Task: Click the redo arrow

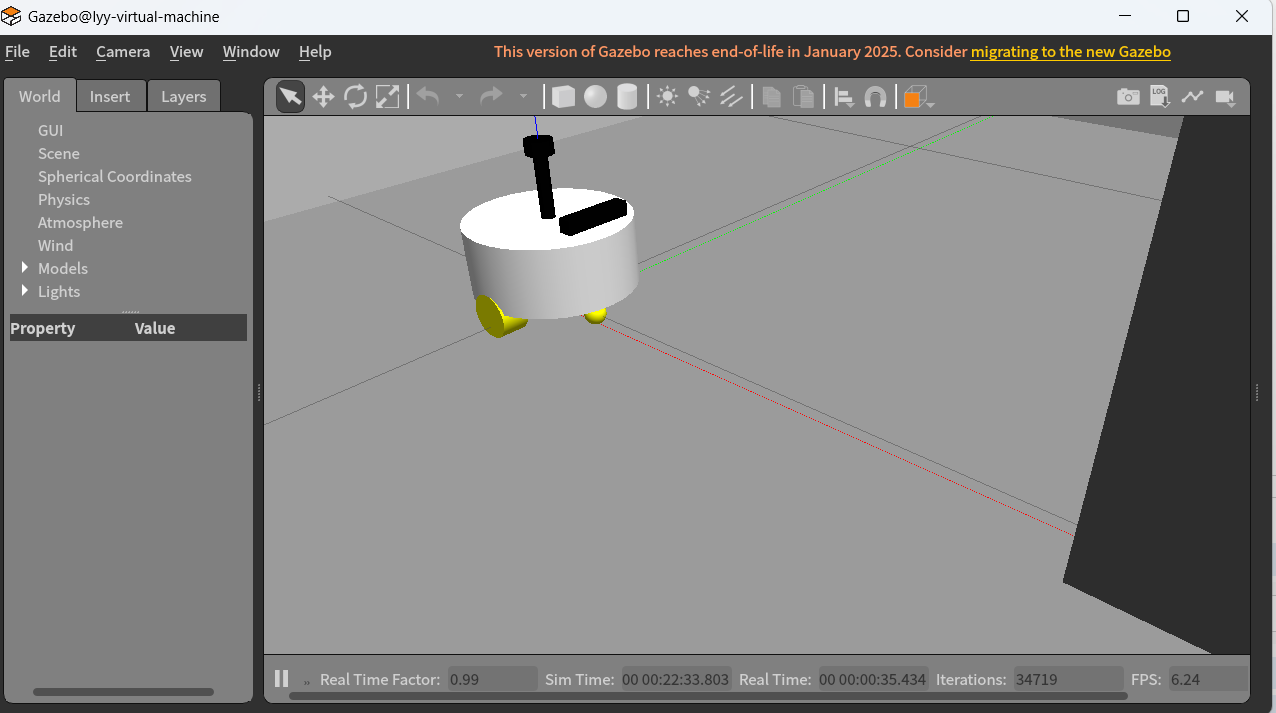Action: point(491,96)
